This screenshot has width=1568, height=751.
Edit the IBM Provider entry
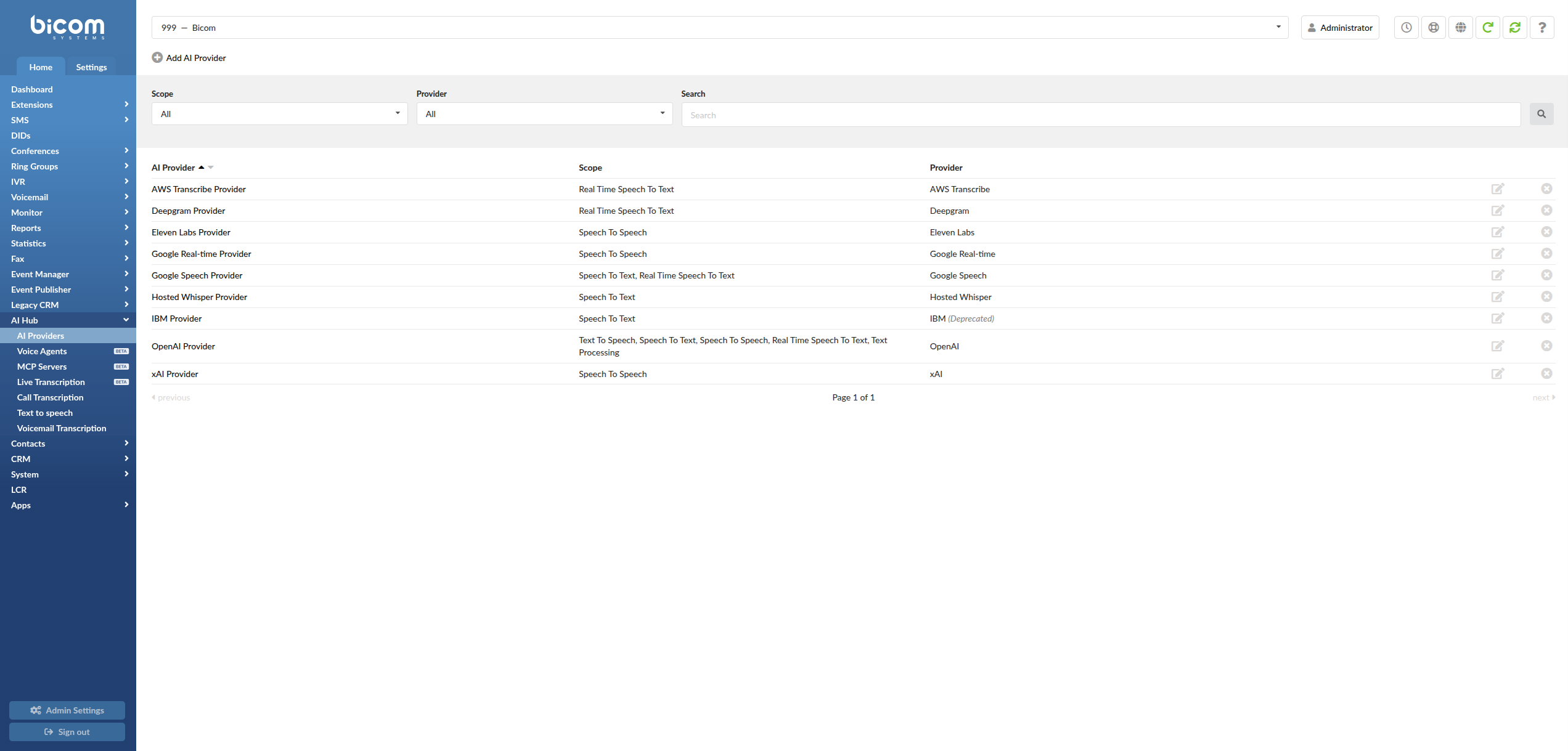click(1497, 319)
